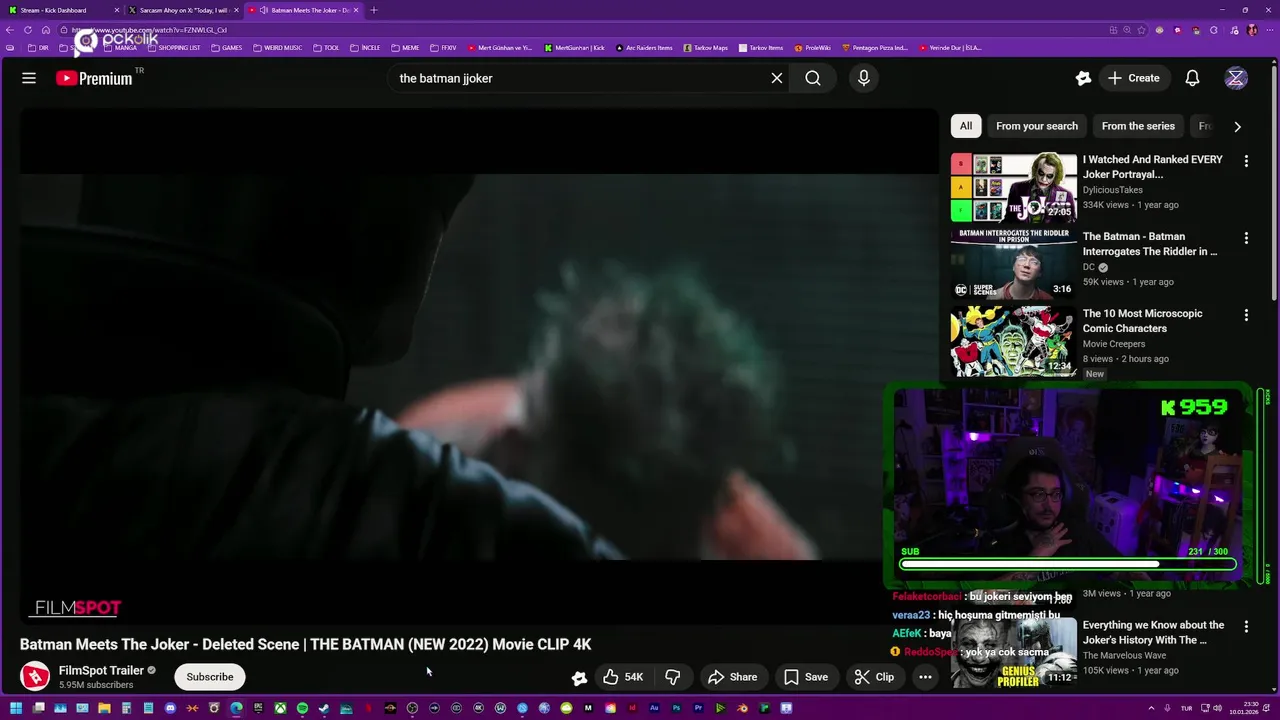Click the Ask sparkle icon beside Create

coord(1083,78)
